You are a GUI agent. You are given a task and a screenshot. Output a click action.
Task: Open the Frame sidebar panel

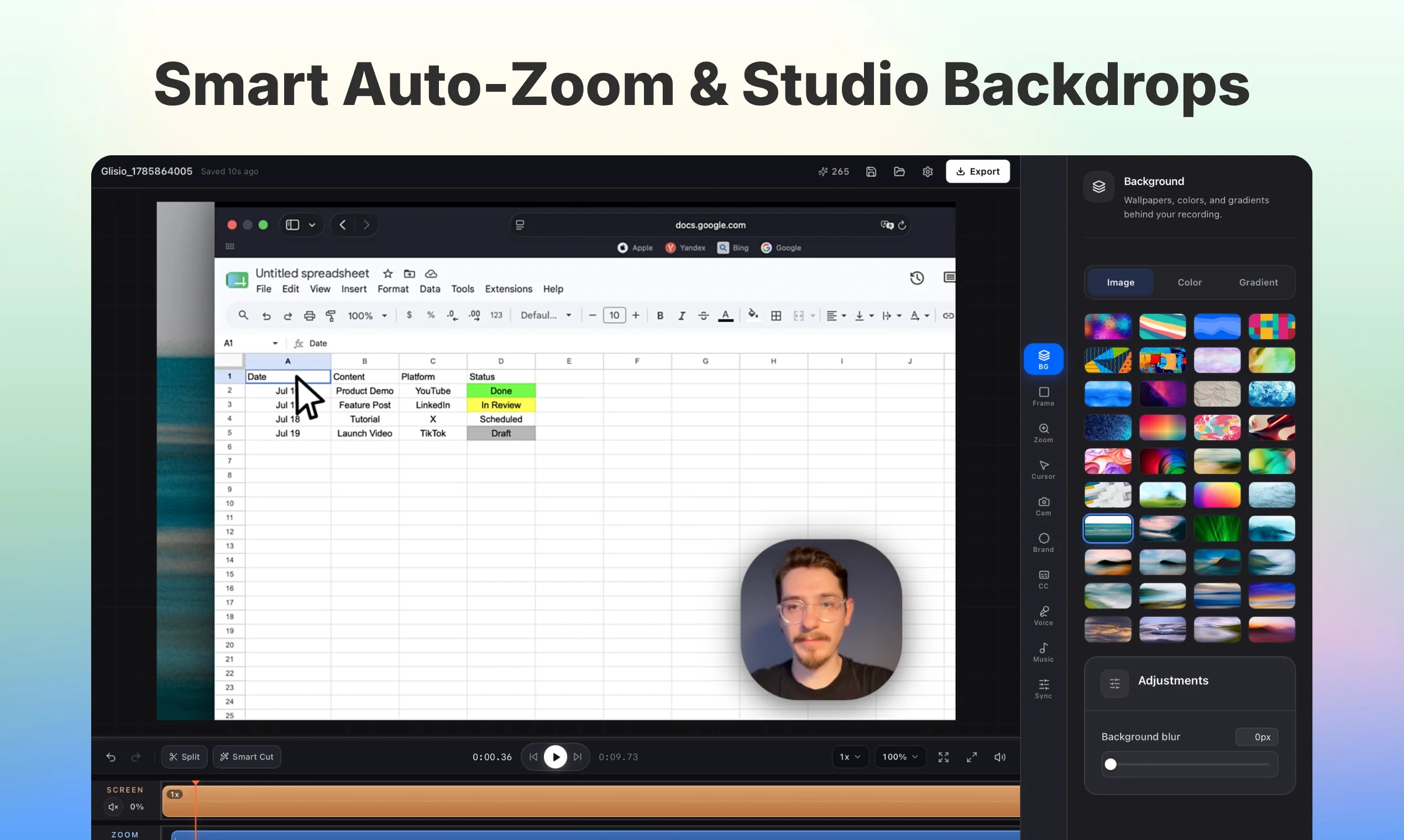1043,396
